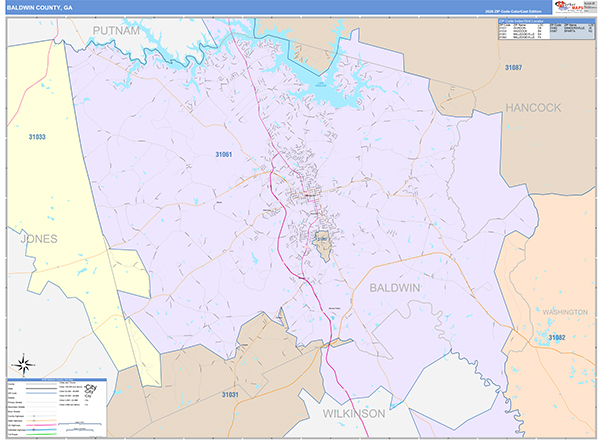The height and width of the screenshot is (440, 600).
Task: Click the Toll Roads green line in legend
Action: pyautogui.click(x=41, y=434)
